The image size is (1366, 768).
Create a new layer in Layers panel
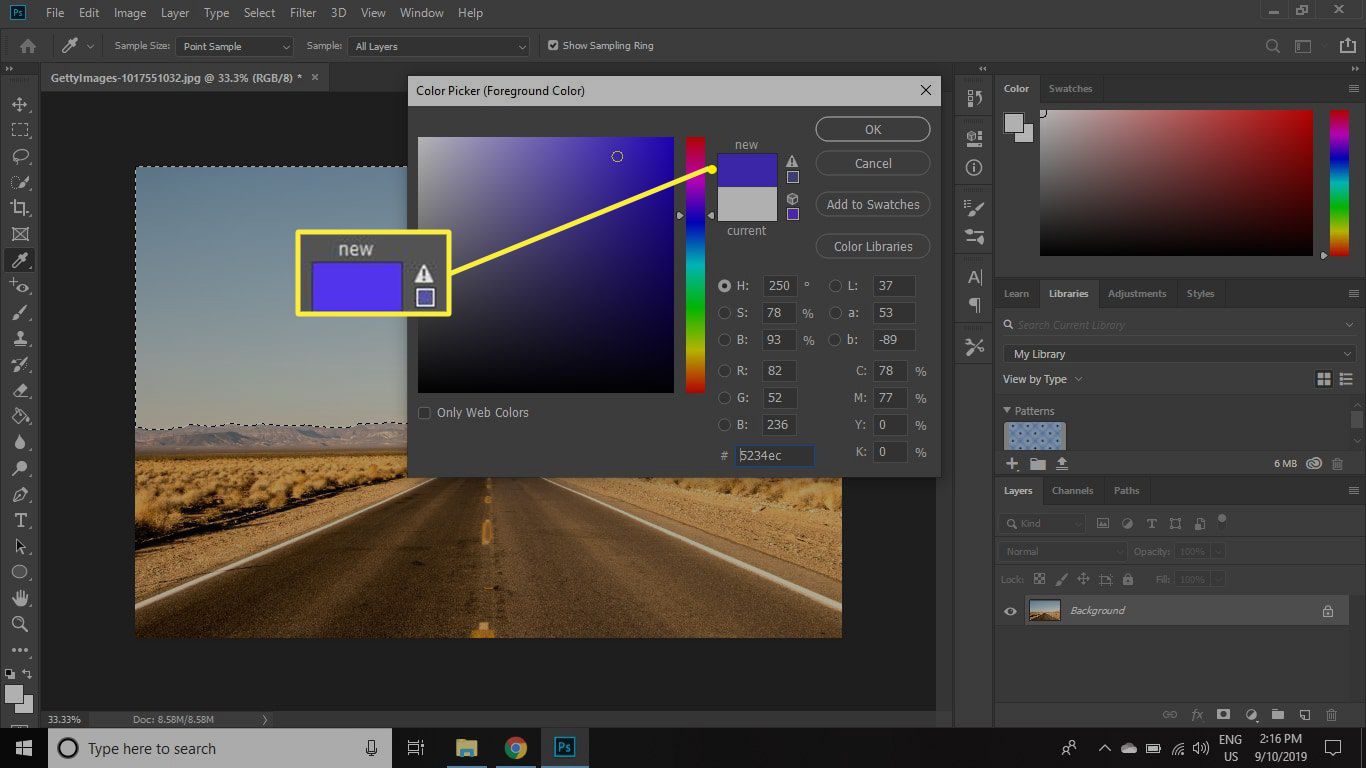[x=1304, y=715]
